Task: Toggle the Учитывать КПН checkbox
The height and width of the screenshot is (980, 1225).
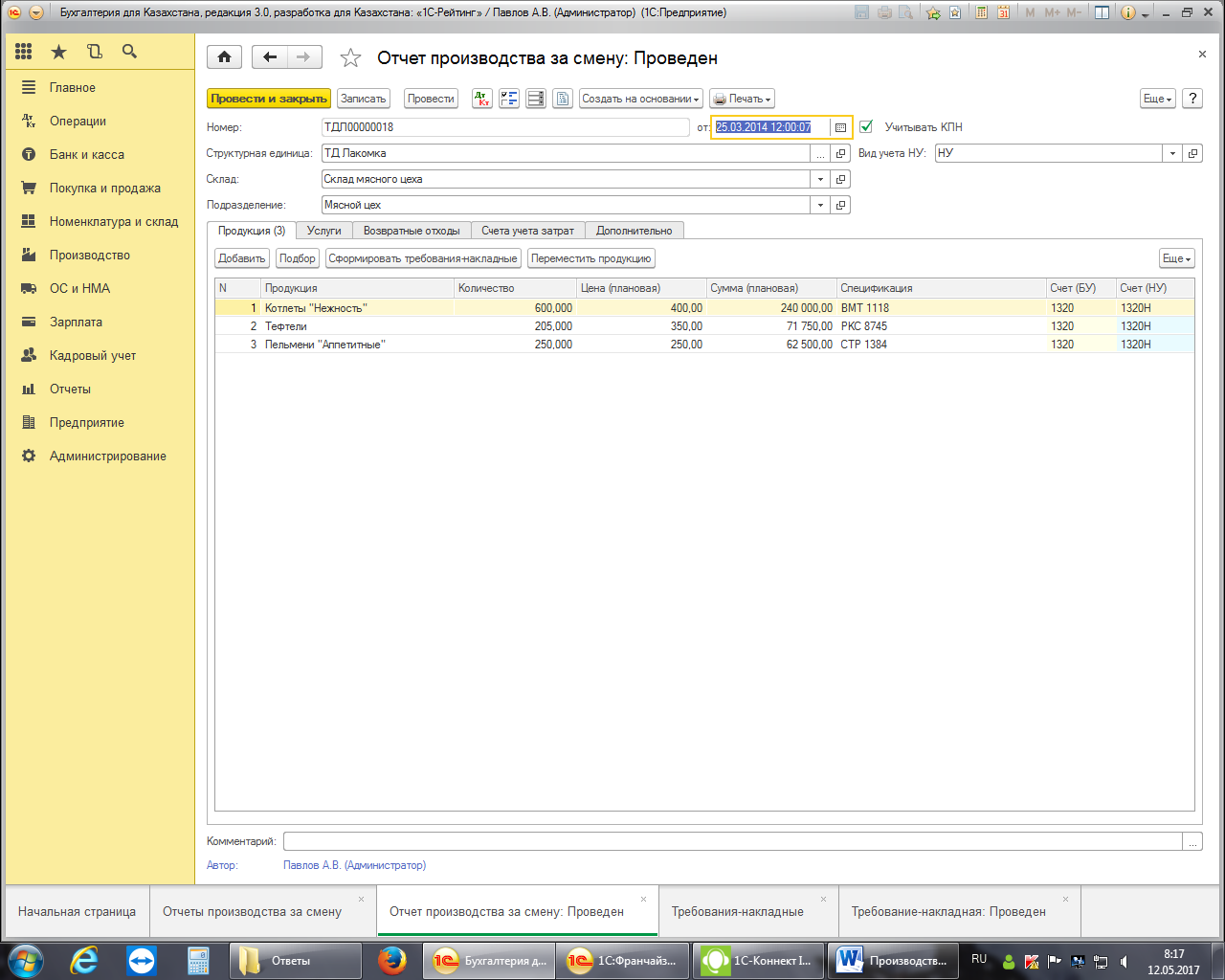Action: (x=866, y=126)
